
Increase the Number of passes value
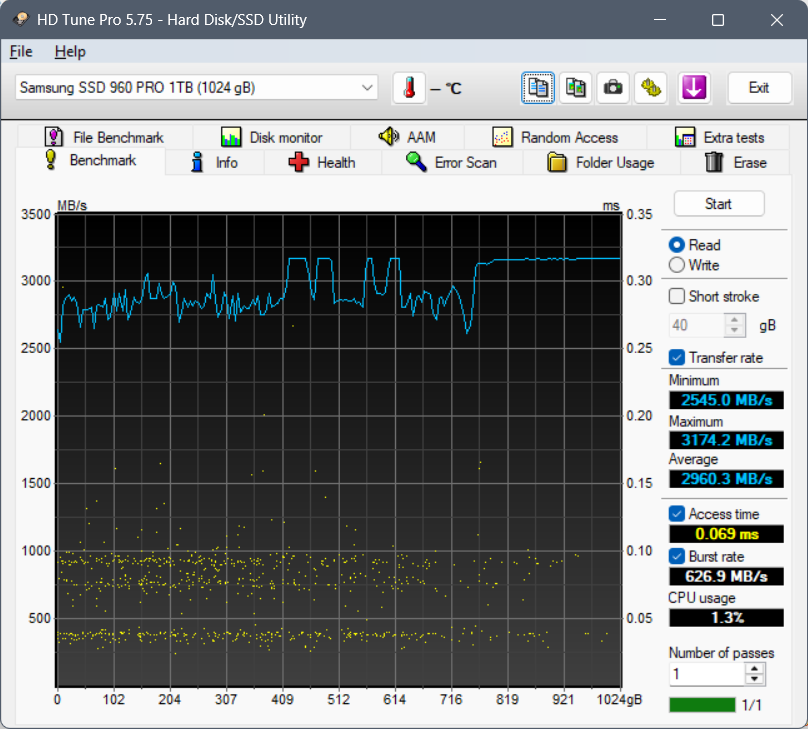coord(754,669)
